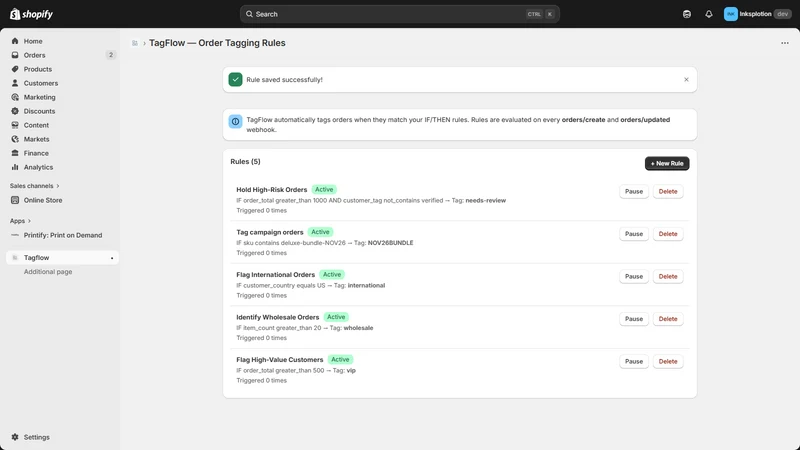Click the Content image icon
800x450 pixels.
click(15, 125)
